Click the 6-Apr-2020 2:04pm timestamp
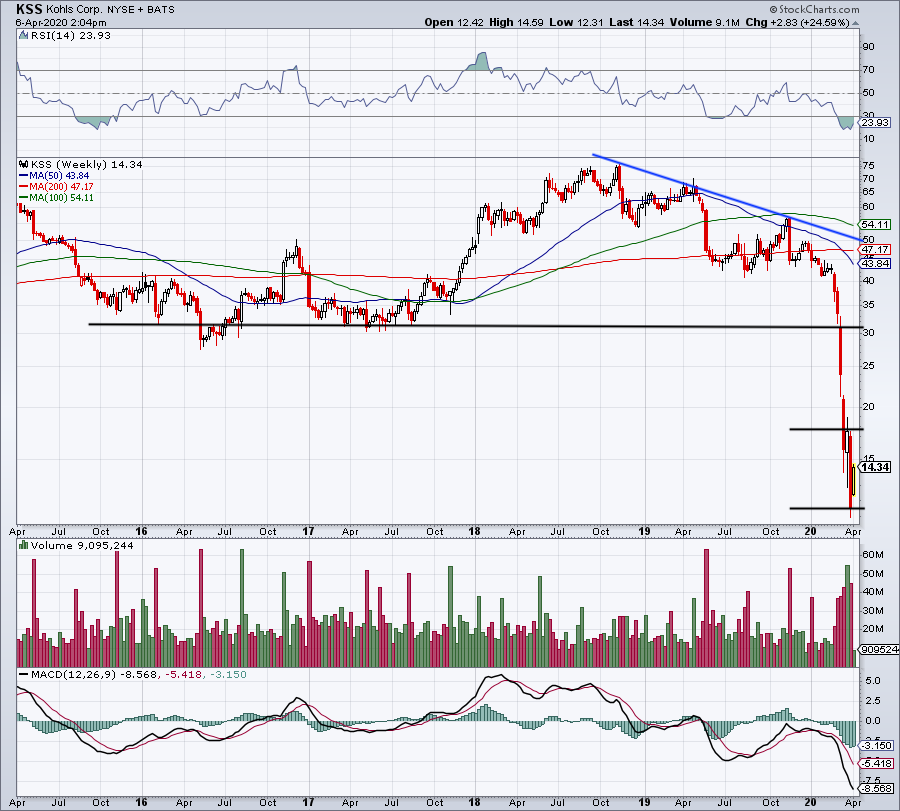Viewport: 900px width, 811px height. tap(61, 23)
